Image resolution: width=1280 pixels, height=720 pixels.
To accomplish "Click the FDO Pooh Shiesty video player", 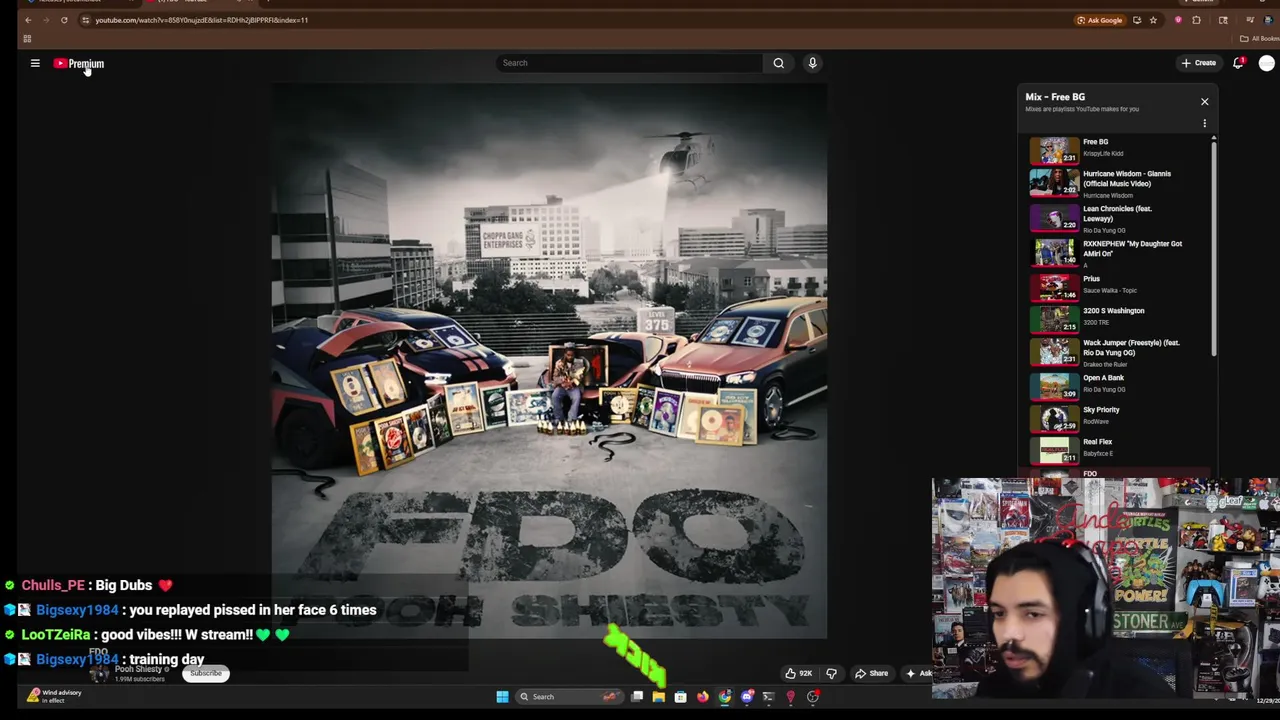I will [549, 361].
